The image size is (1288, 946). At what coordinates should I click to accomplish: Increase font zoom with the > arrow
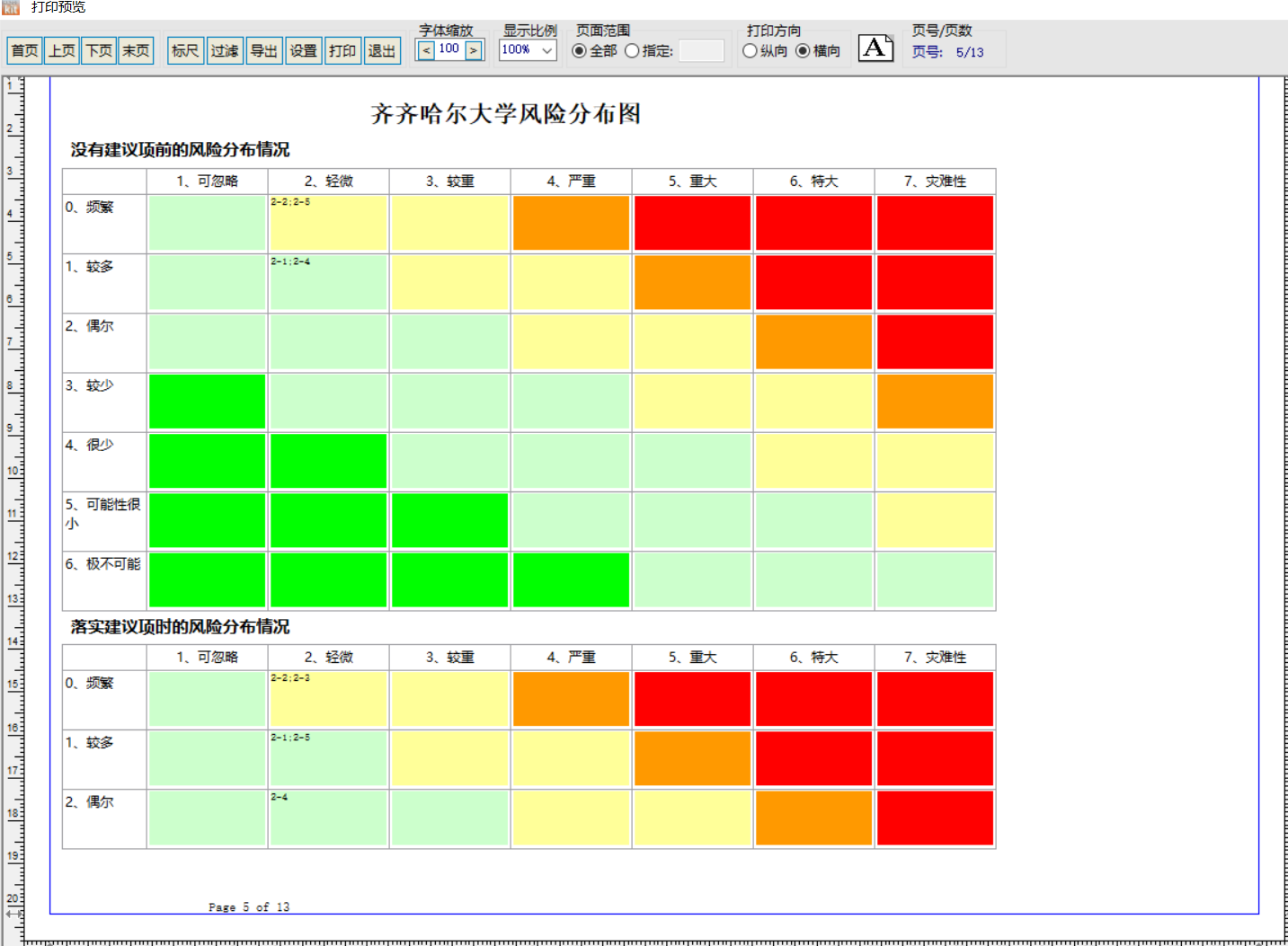(x=475, y=50)
